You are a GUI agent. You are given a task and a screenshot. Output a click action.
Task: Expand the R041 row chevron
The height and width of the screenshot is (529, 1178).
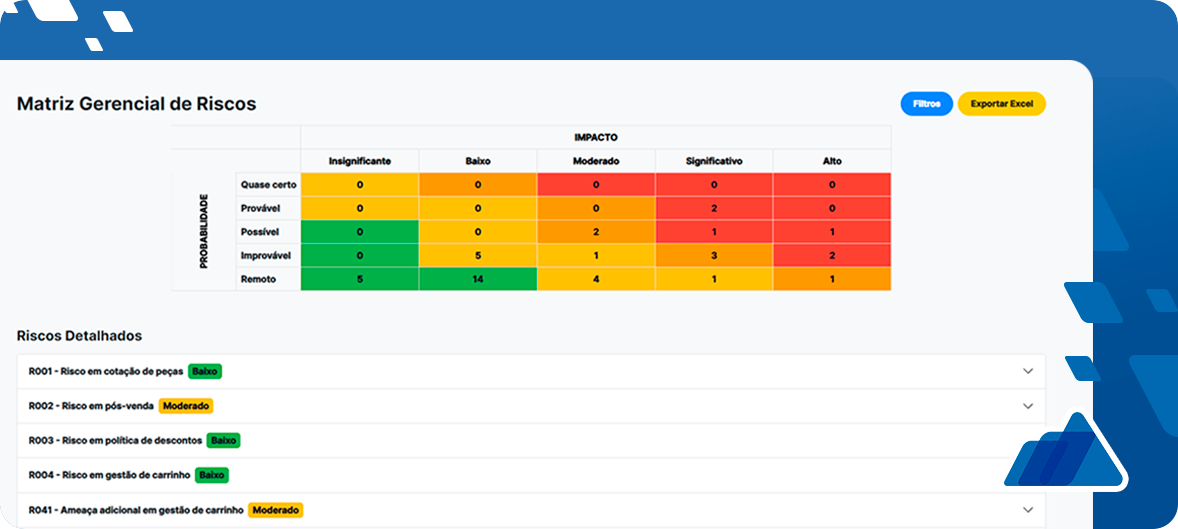coord(1027,510)
